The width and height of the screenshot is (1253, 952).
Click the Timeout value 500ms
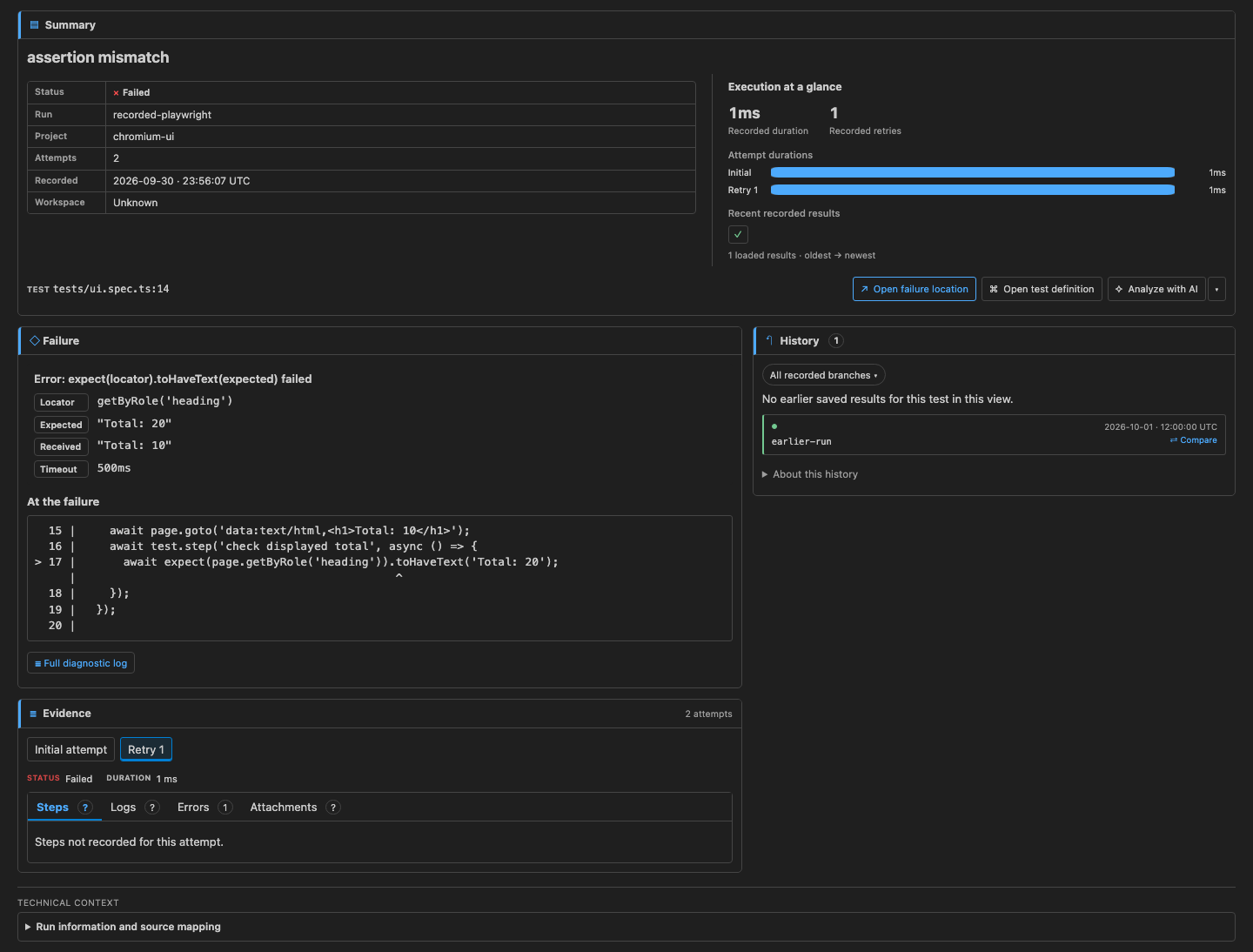click(114, 468)
